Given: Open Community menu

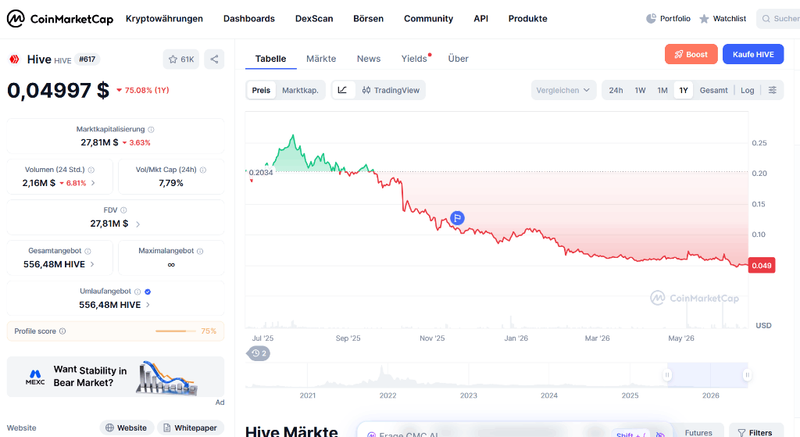Looking at the screenshot, I should pyautogui.click(x=429, y=19).
